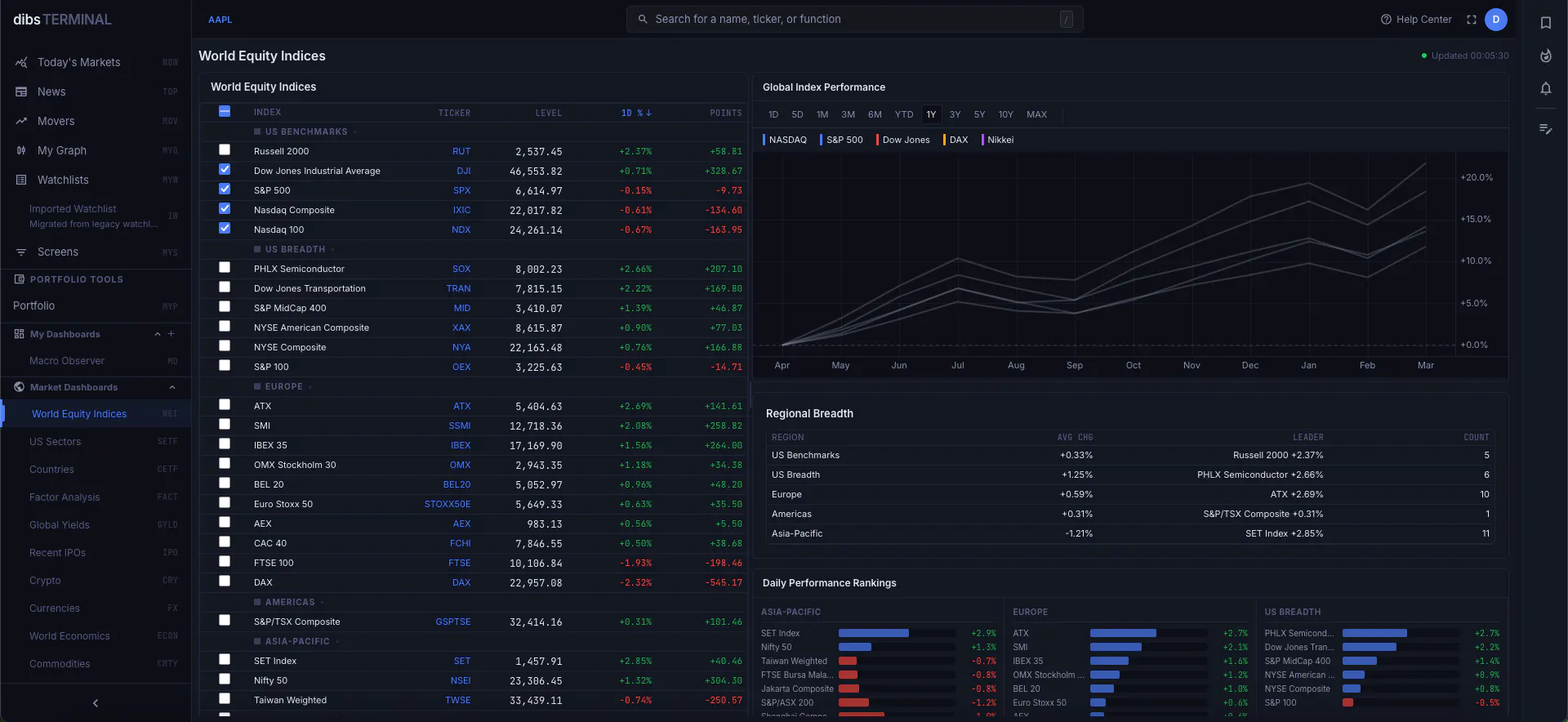Check the SET Index checkbox
The image size is (1568, 722).
(x=225, y=659)
